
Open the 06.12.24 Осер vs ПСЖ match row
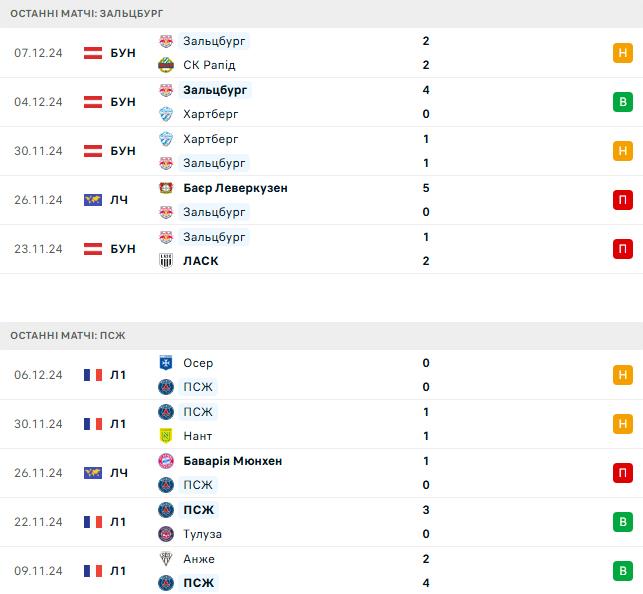(322, 375)
